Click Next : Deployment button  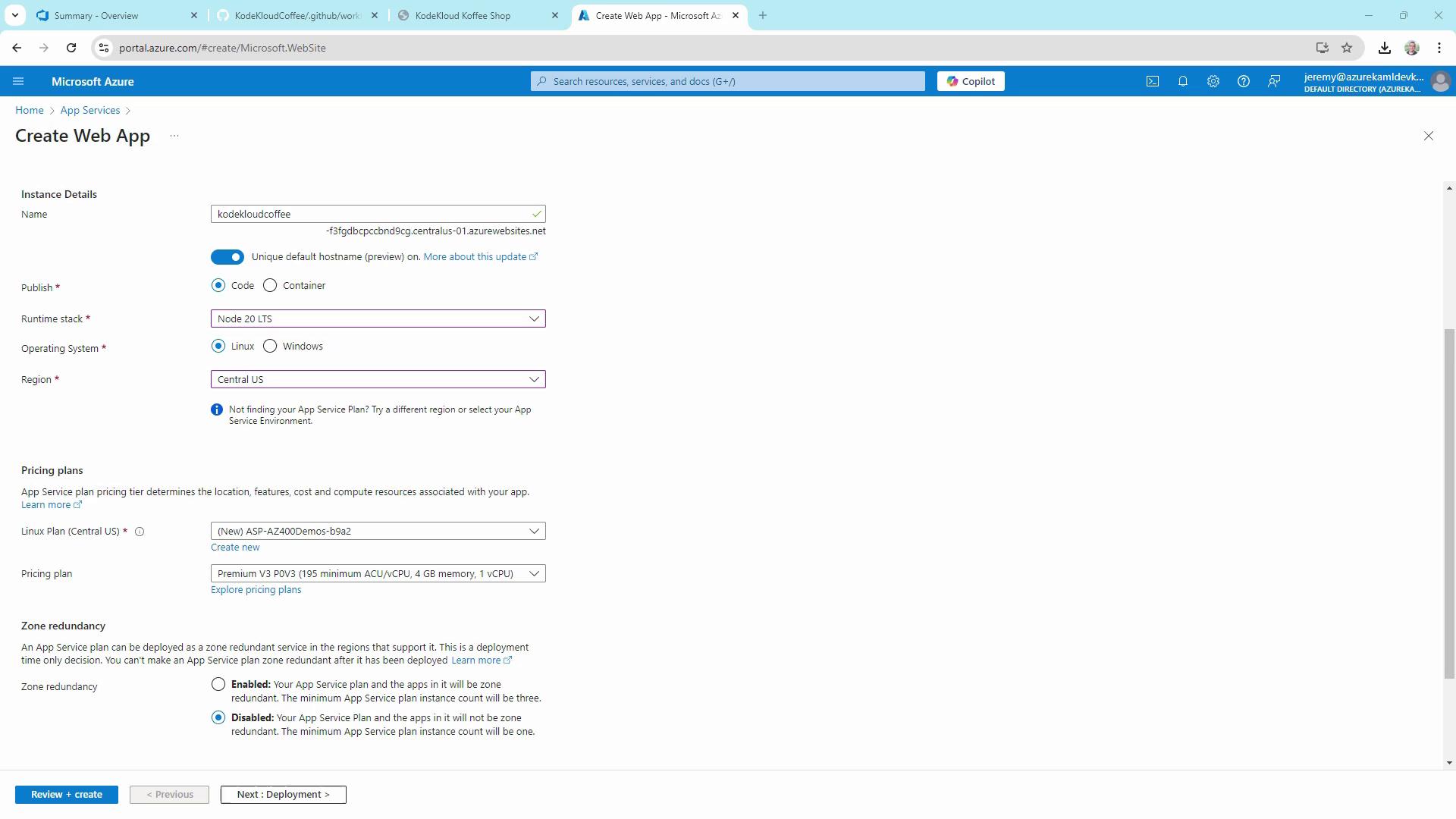coord(283,794)
